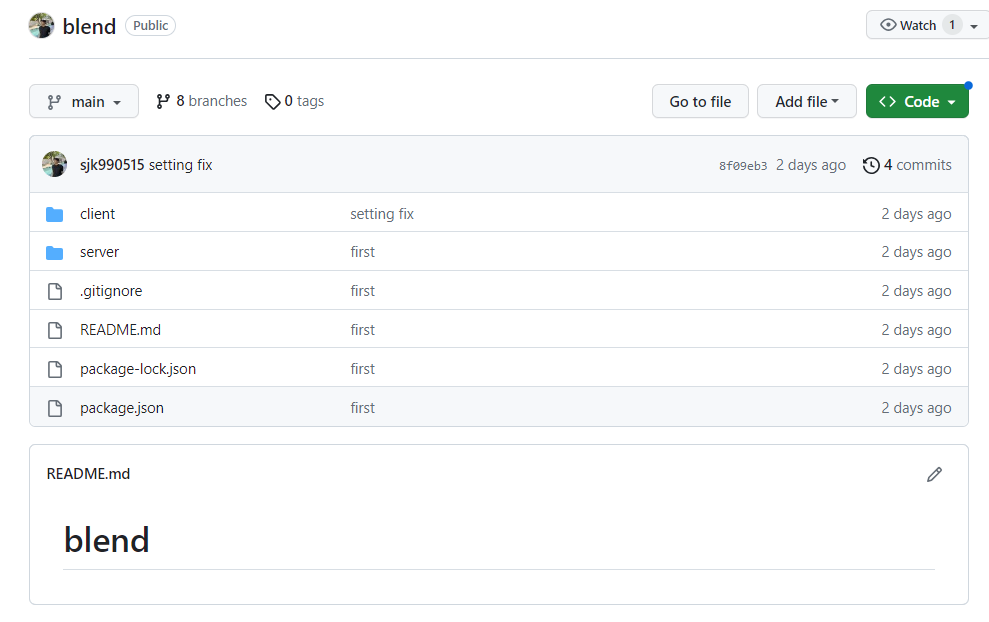This screenshot has width=989, height=622.
Task: Open the blend repository title link
Action: pyautogui.click(x=89, y=26)
